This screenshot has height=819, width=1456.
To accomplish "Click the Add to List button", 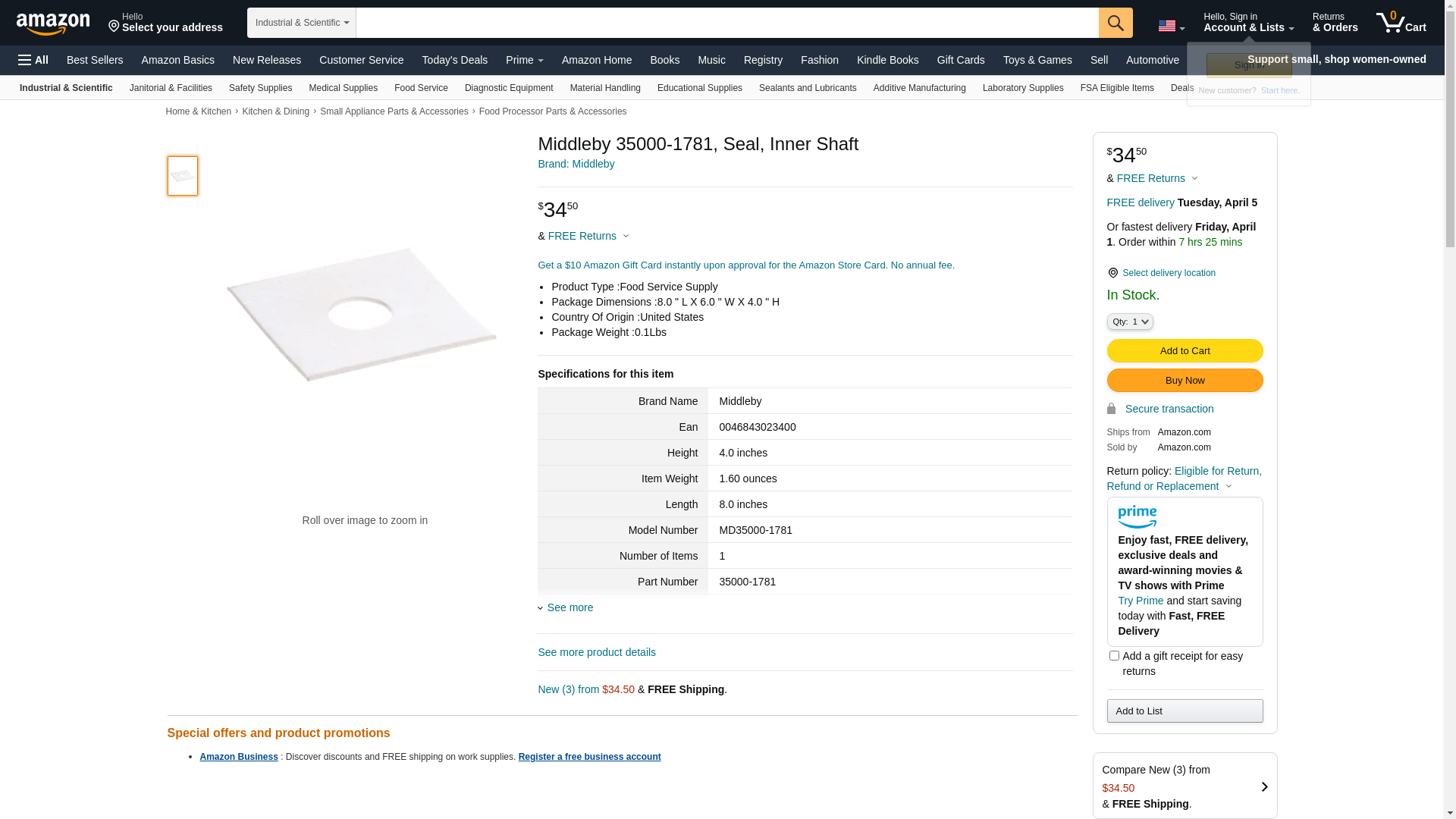I will (1185, 711).
